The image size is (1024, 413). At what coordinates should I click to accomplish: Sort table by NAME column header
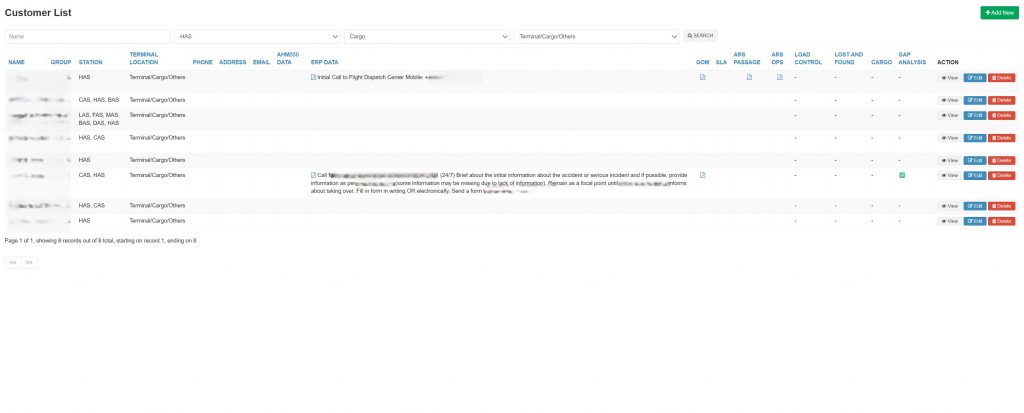16,62
